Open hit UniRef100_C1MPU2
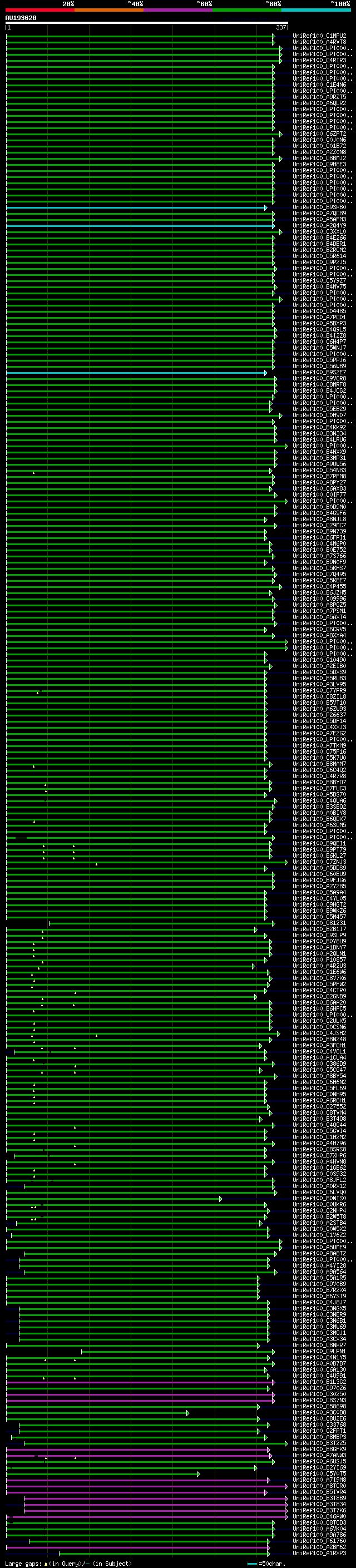356x1568 pixels. click(x=319, y=36)
